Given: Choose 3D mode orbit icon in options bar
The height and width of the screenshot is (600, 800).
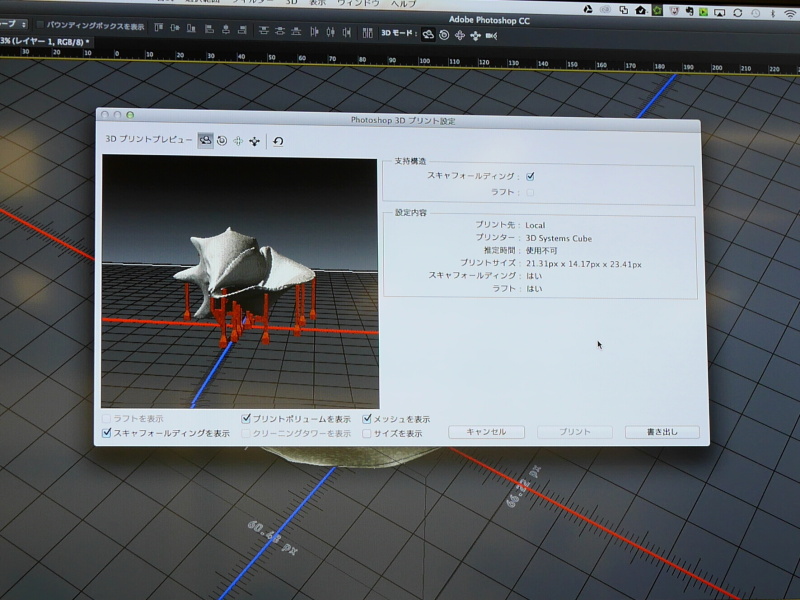Looking at the screenshot, I should click(x=428, y=35).
